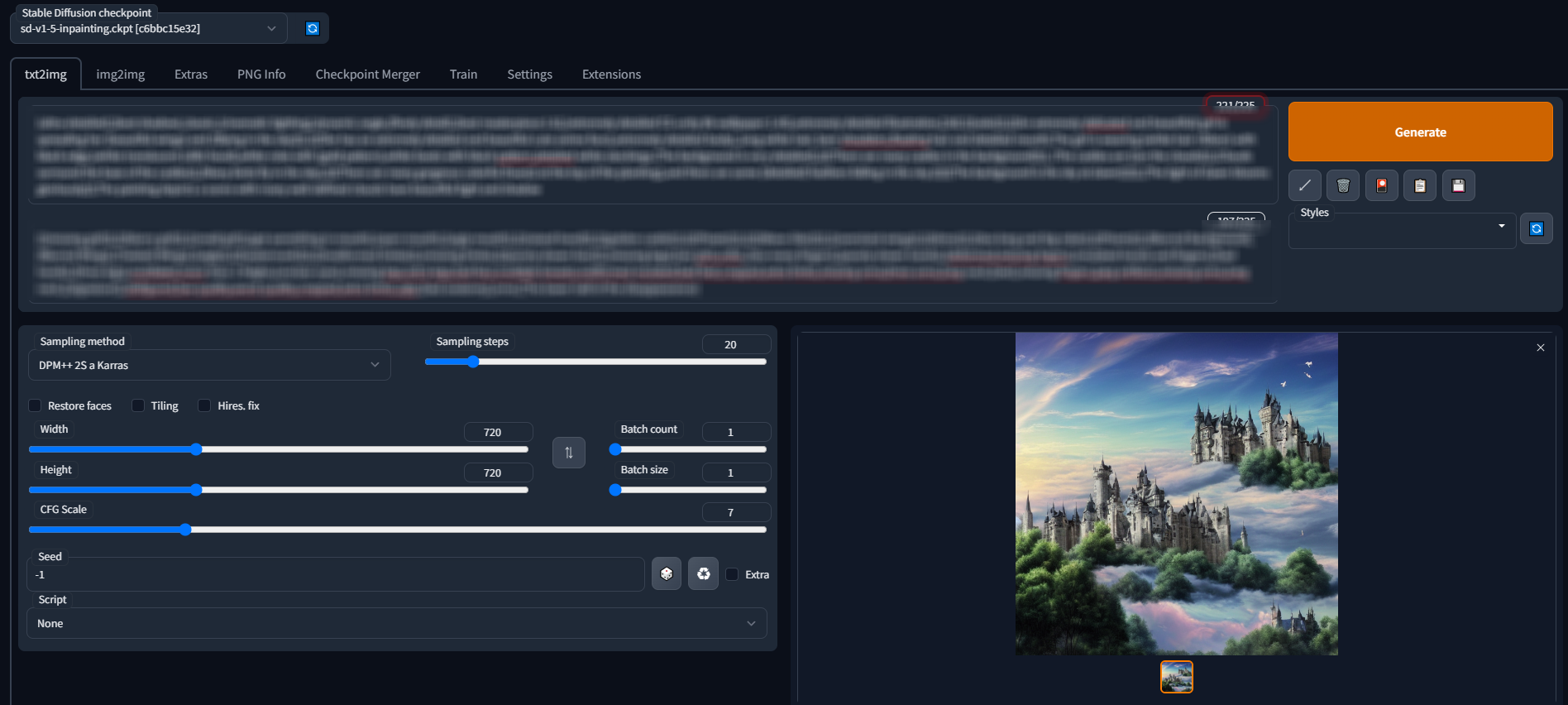The height and width of the screenshot is (705, 1568).
Task: Enable Restore faces
Action: tap(35, 405)
